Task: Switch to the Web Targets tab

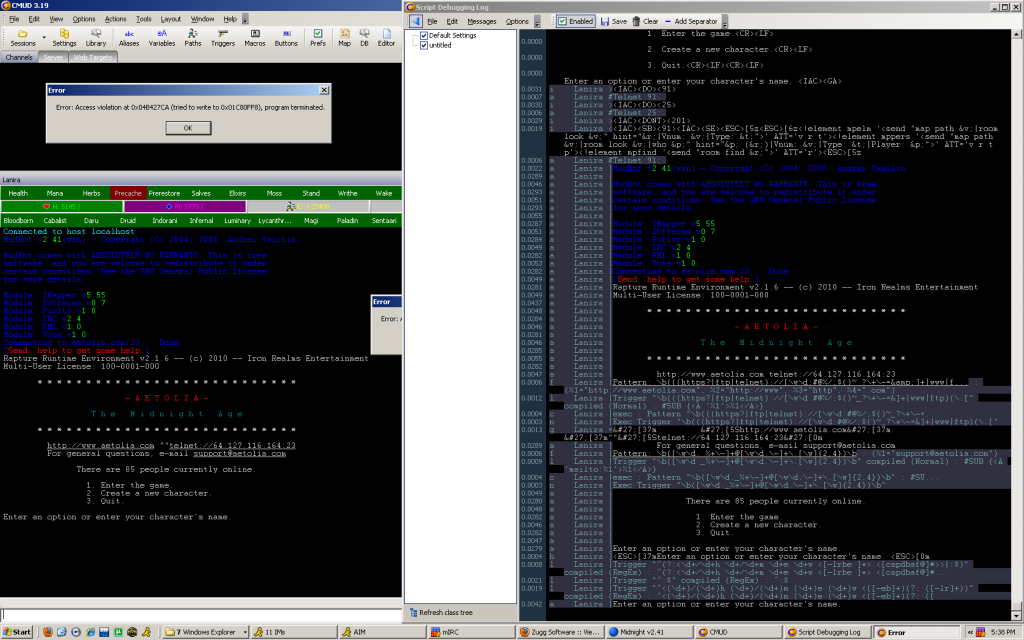Action: [91, 58]
